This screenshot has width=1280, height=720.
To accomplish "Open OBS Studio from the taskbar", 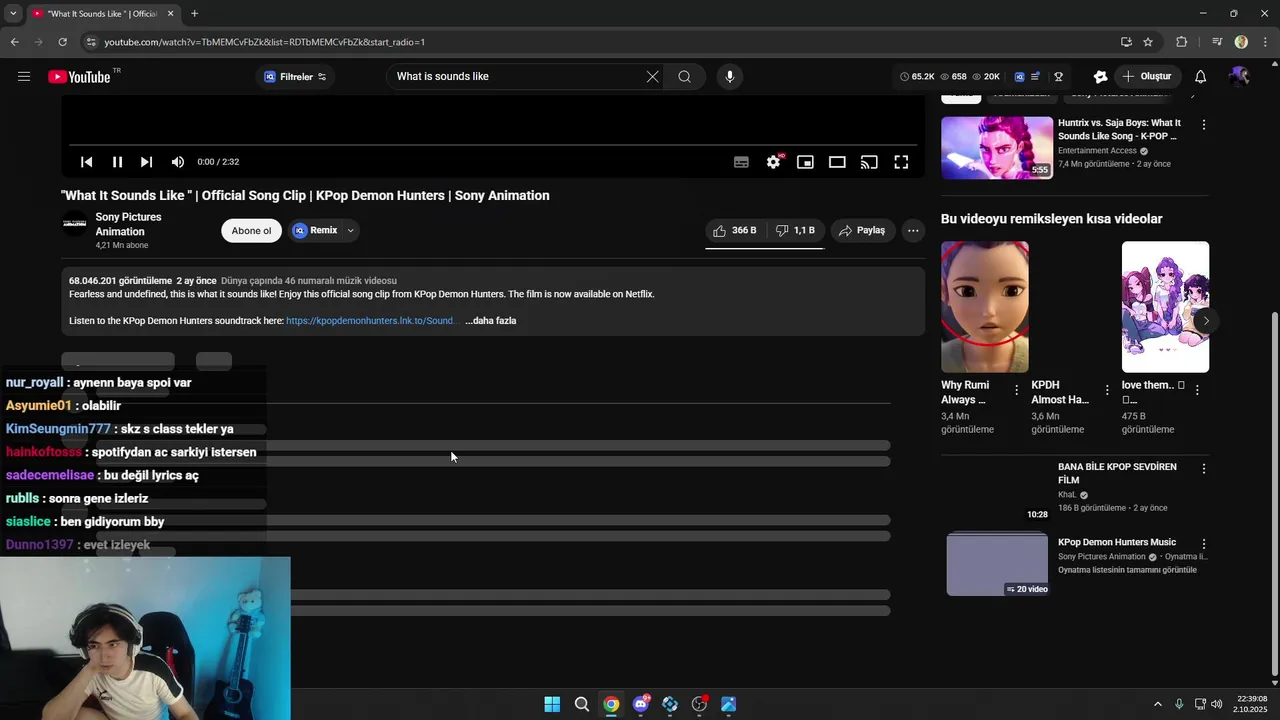I will [699, 704].
